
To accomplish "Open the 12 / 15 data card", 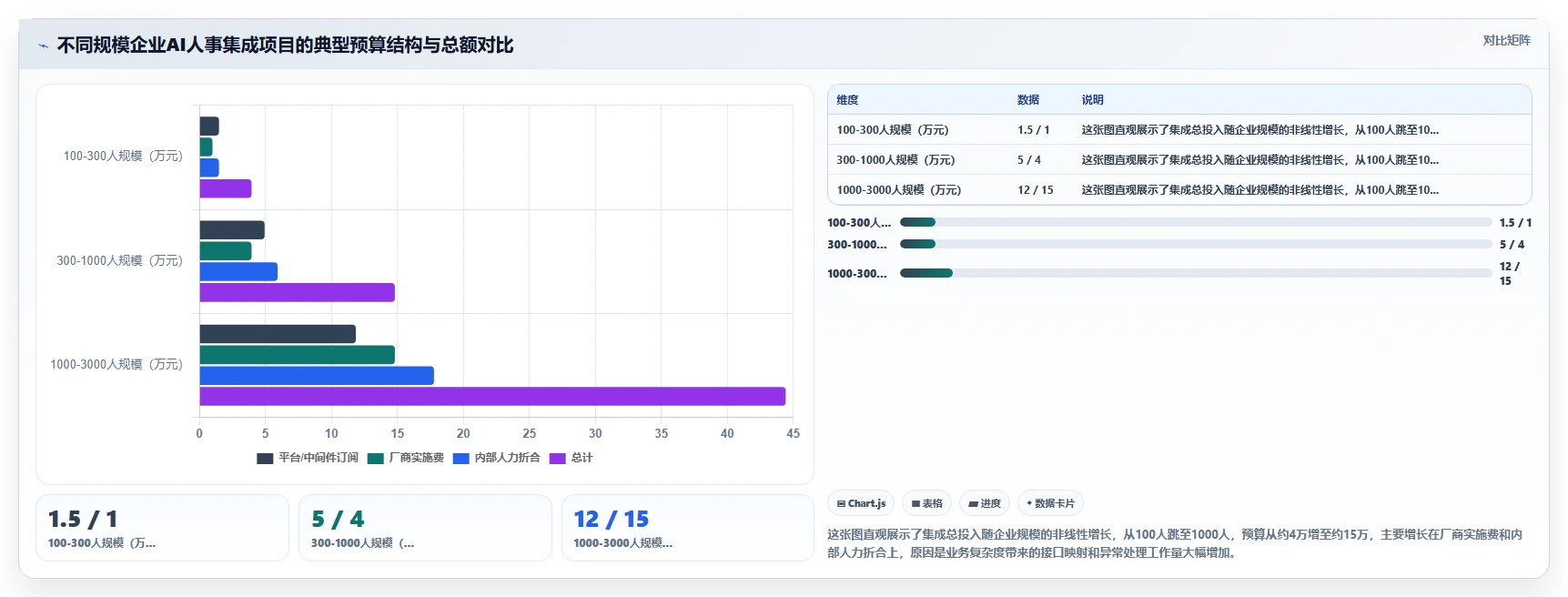I will click(688, 528).
